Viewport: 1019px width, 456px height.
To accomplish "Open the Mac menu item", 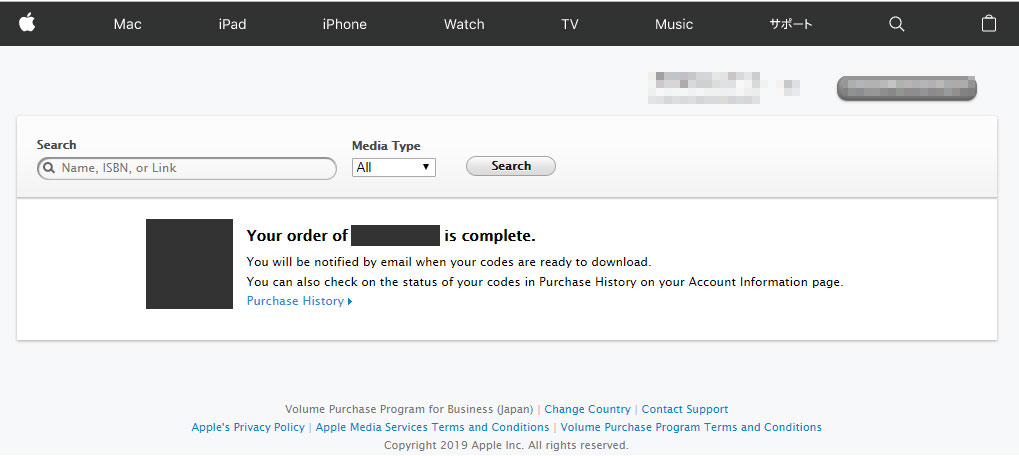I will [127, 24].
